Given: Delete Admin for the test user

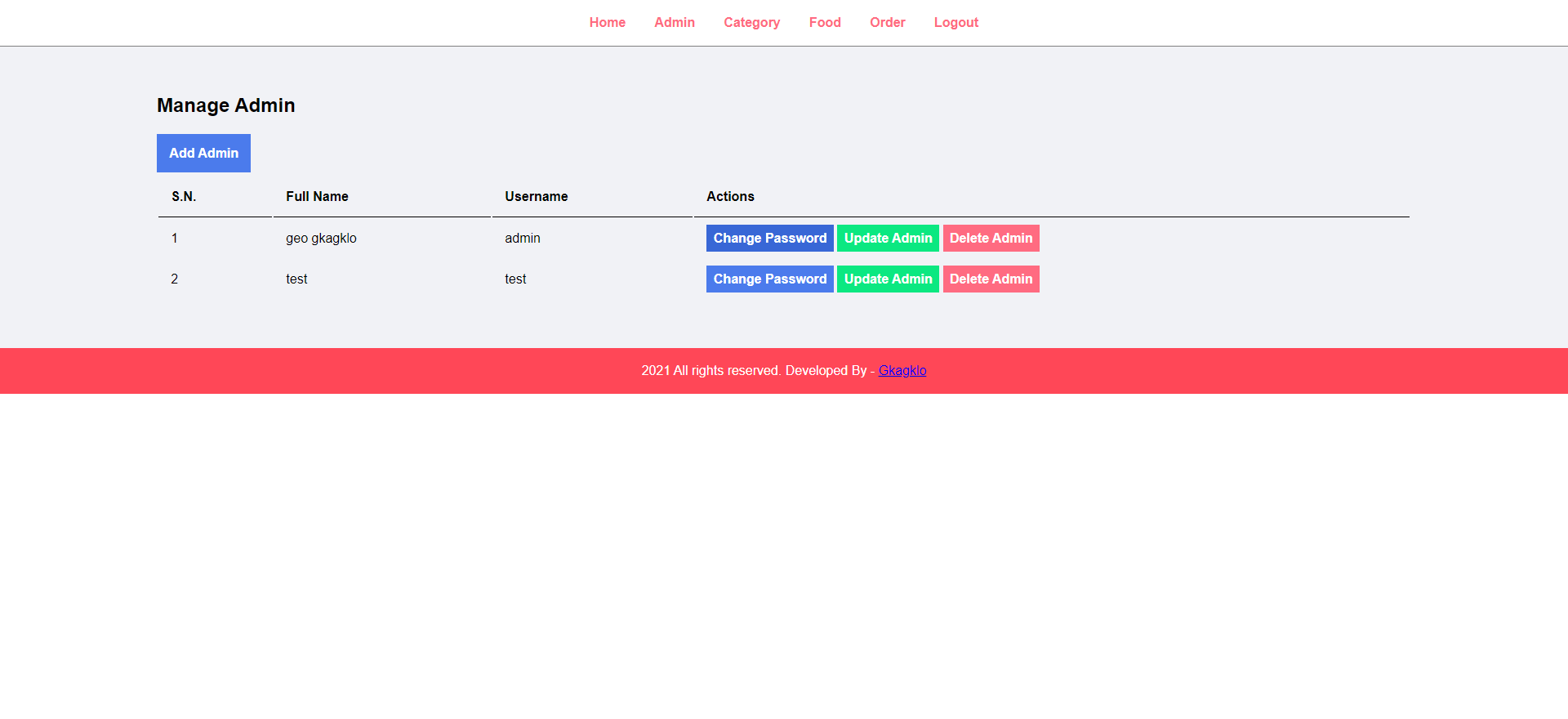Looking at the screenshot, I should click(x=991, y=279).
